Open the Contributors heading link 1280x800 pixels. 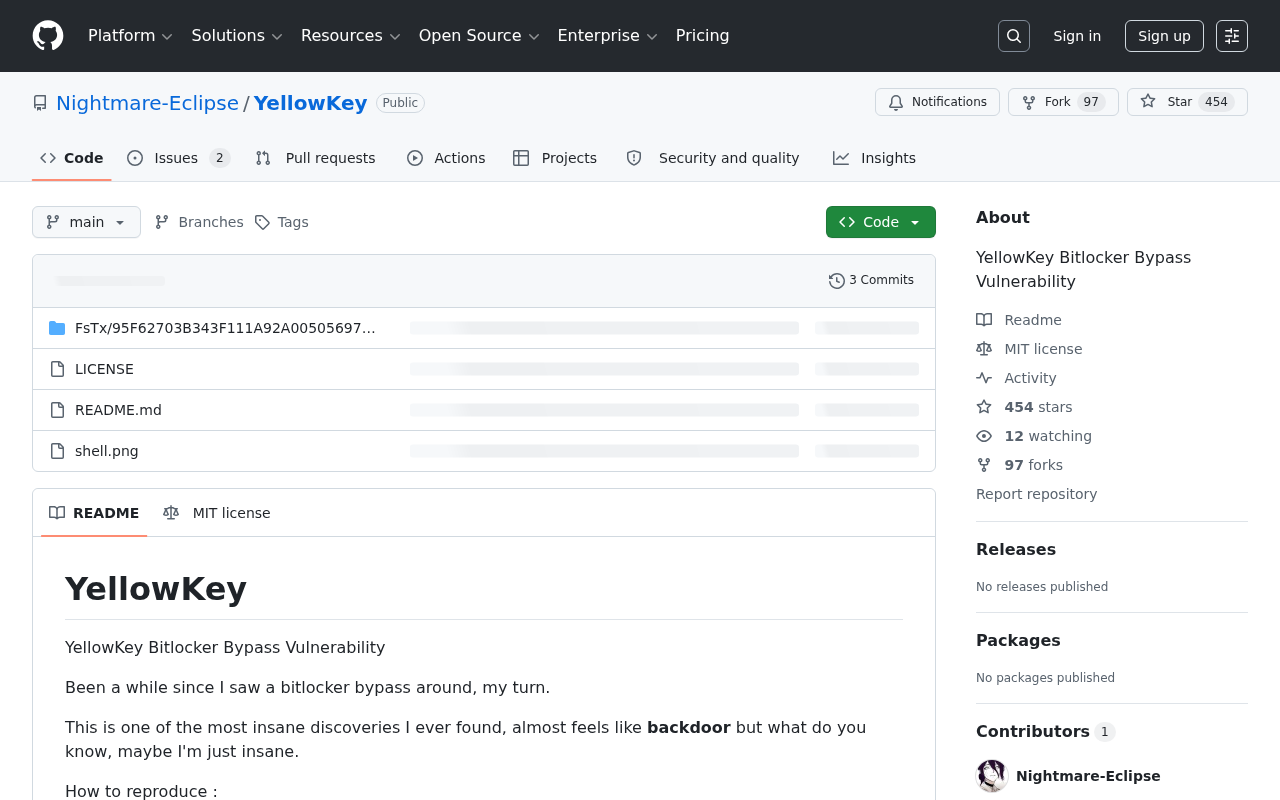(x=1045, y=731)
